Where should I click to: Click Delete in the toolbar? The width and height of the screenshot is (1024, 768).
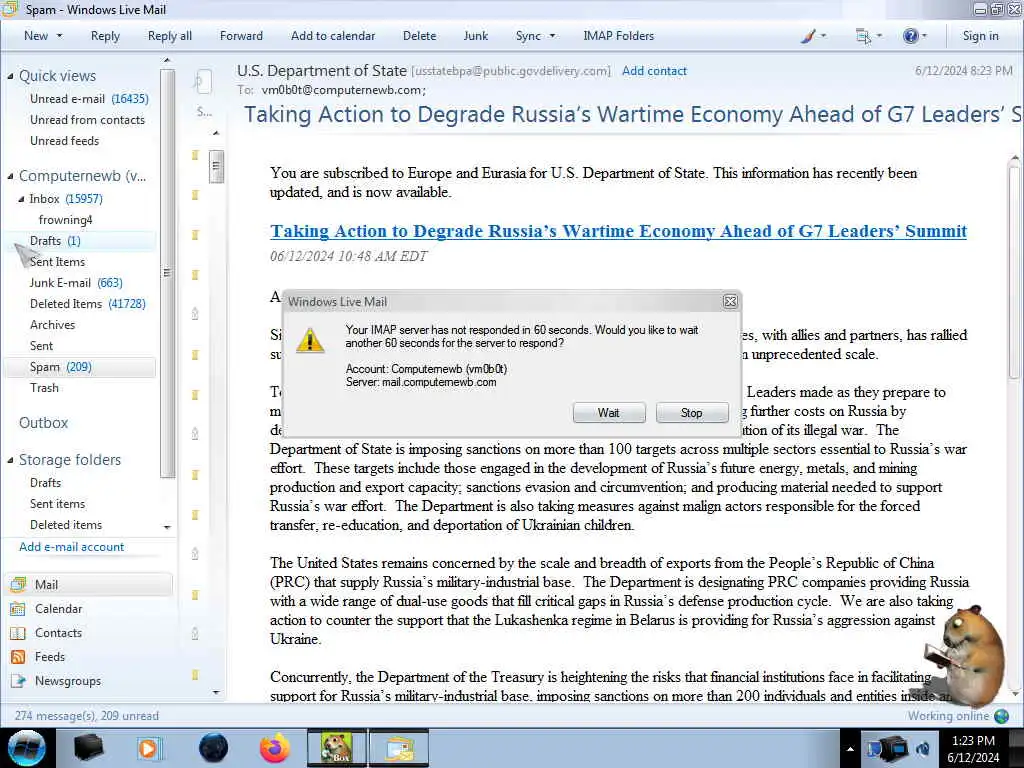419,36
